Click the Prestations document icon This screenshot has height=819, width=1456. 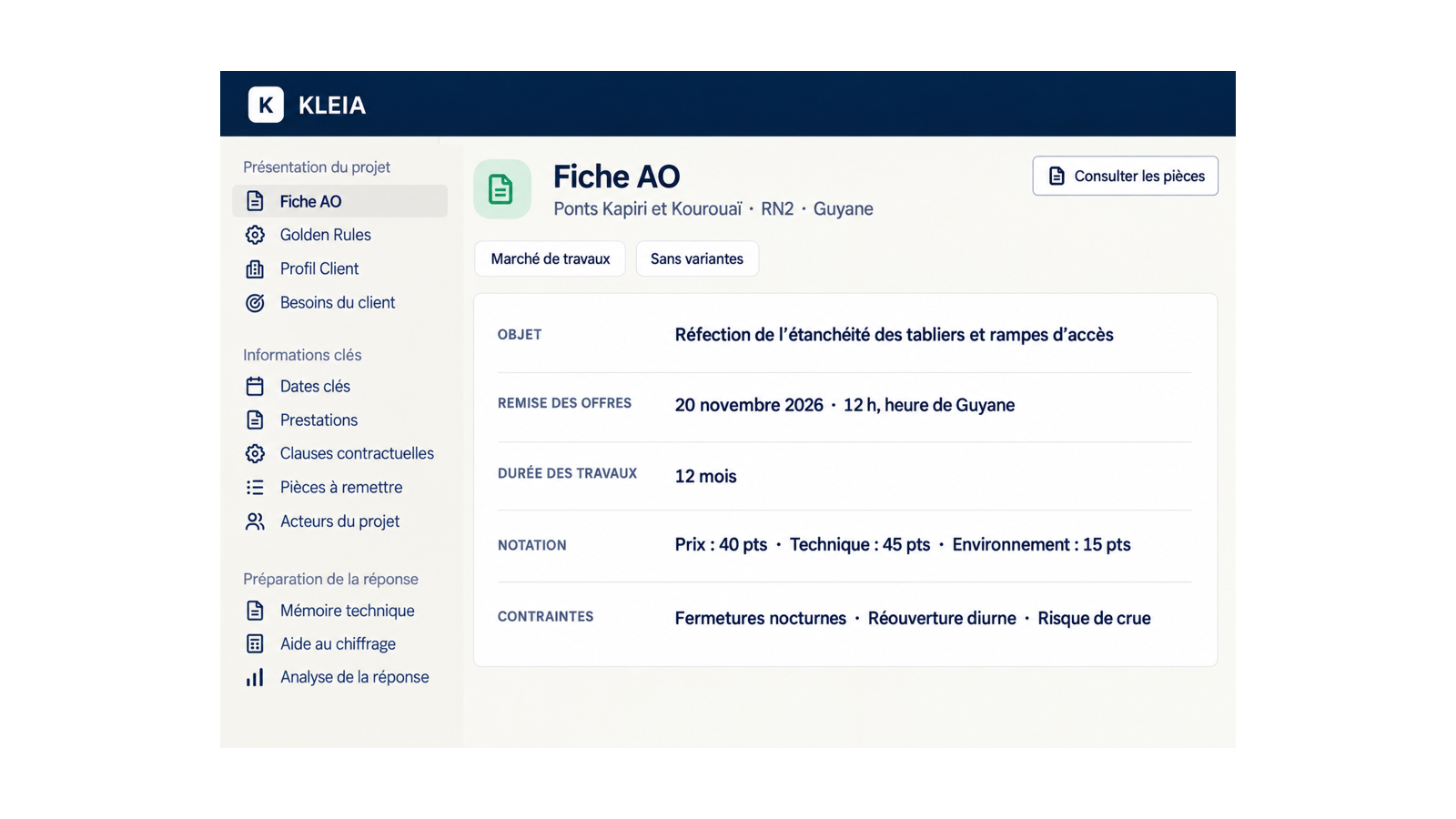(x=255, y=420)
